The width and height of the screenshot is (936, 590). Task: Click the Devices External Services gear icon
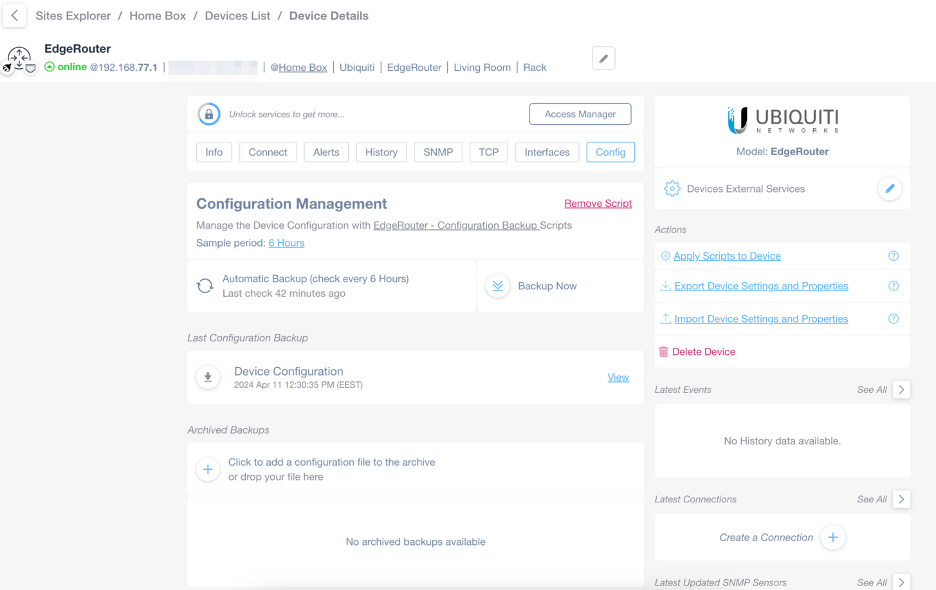click(672, 189)
